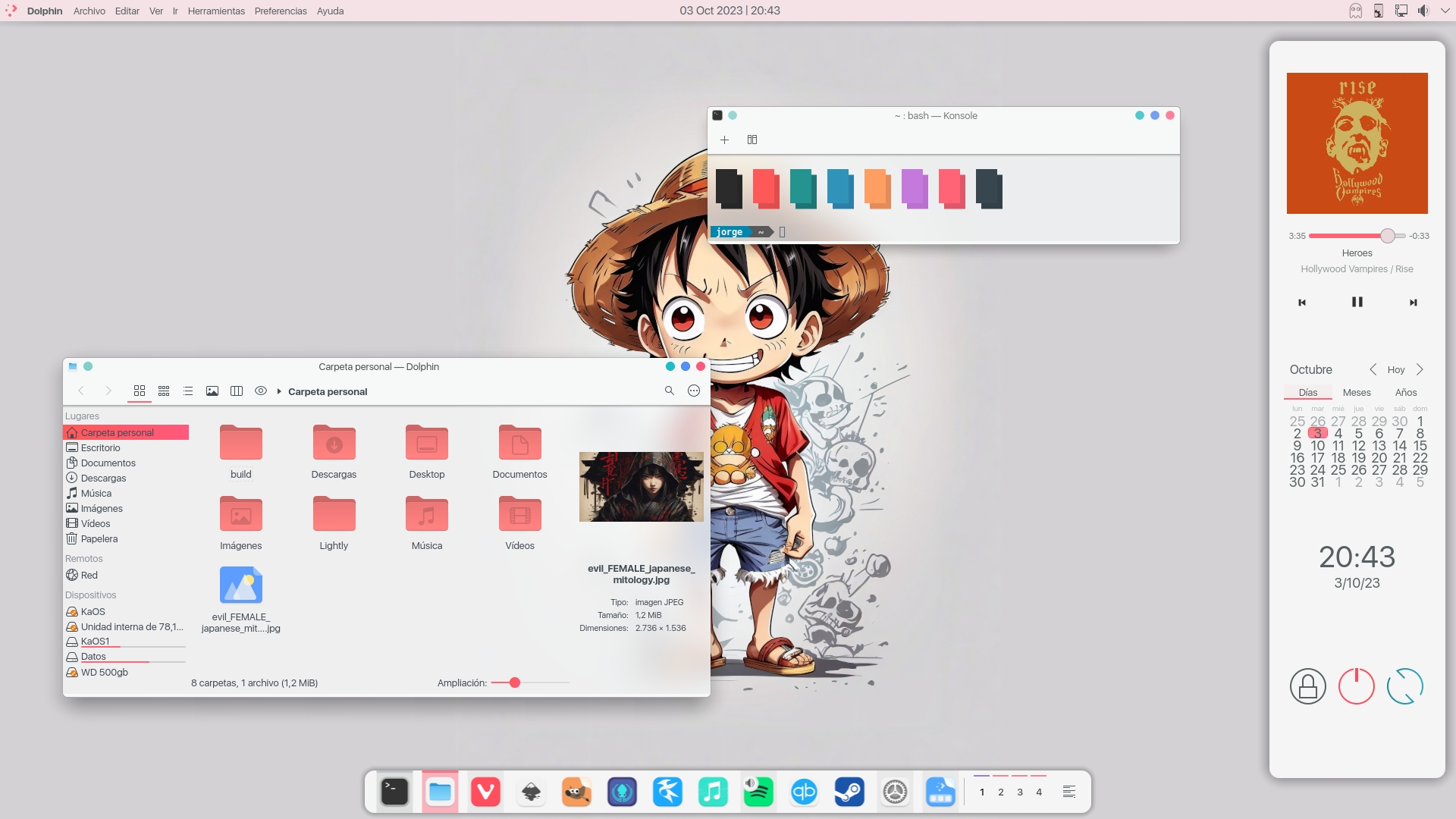The height and width of the screenshot is (819, 1456).
Task: Skip to next track
Action: pyautogui.click(x=1413, y=303)
